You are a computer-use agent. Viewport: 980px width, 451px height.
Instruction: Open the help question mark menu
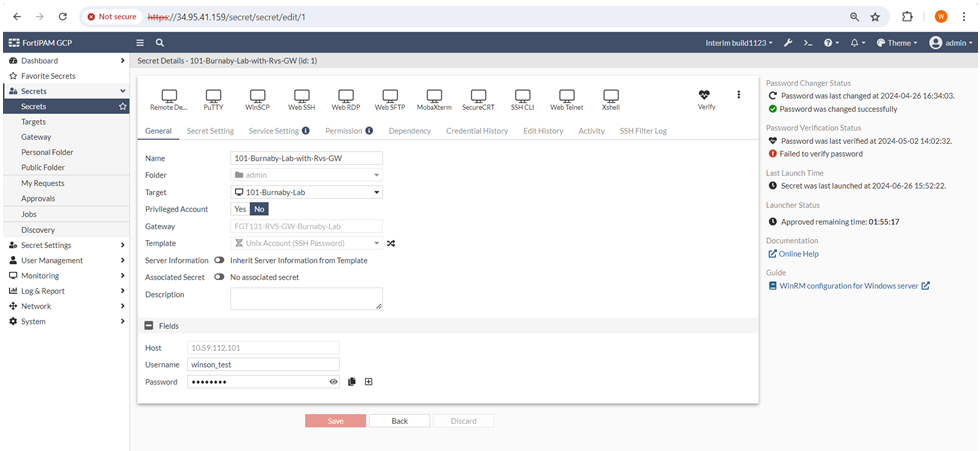(x=831, y=43)
